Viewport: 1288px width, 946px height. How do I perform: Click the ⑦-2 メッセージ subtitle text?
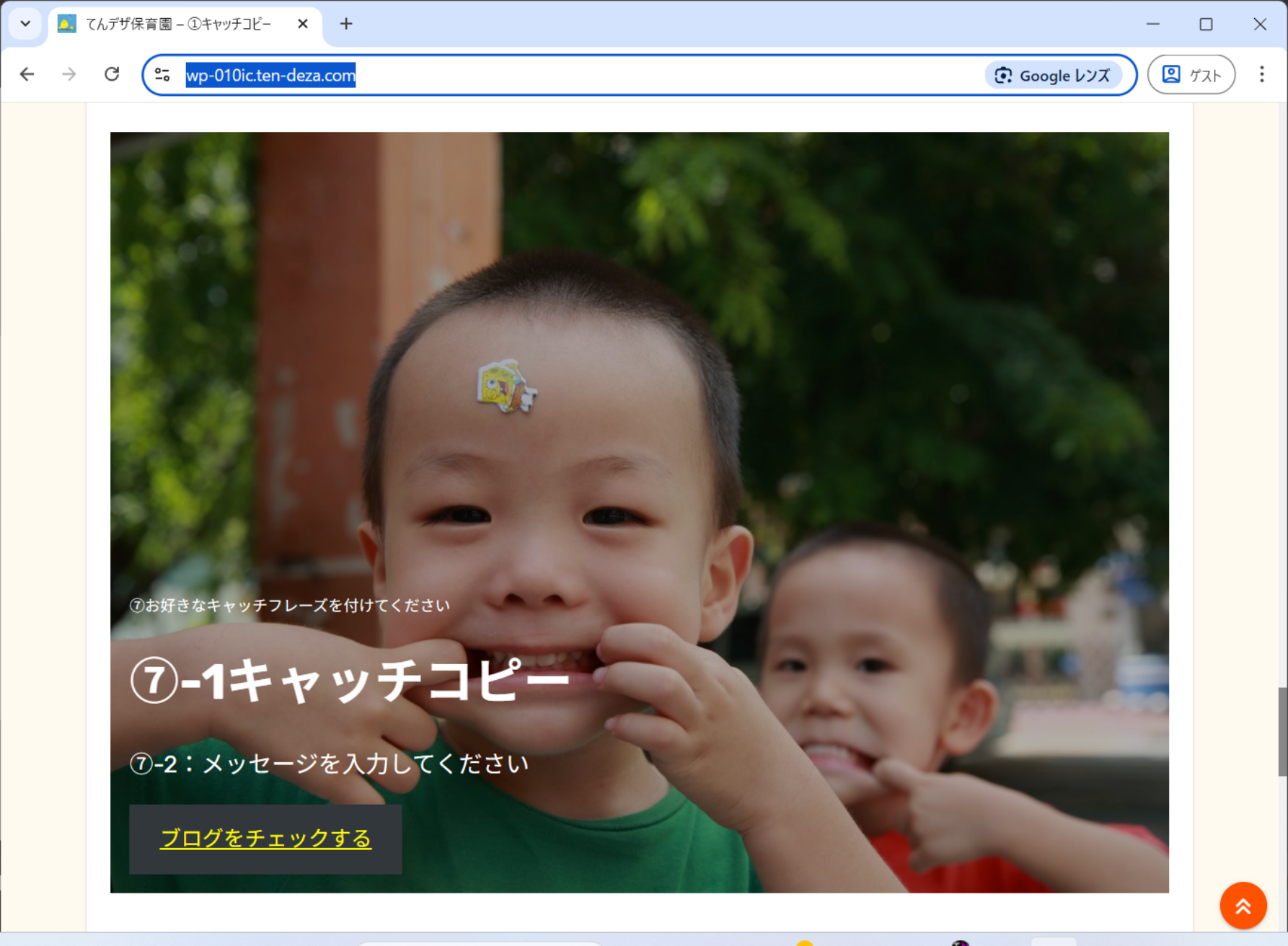[329, 763]
